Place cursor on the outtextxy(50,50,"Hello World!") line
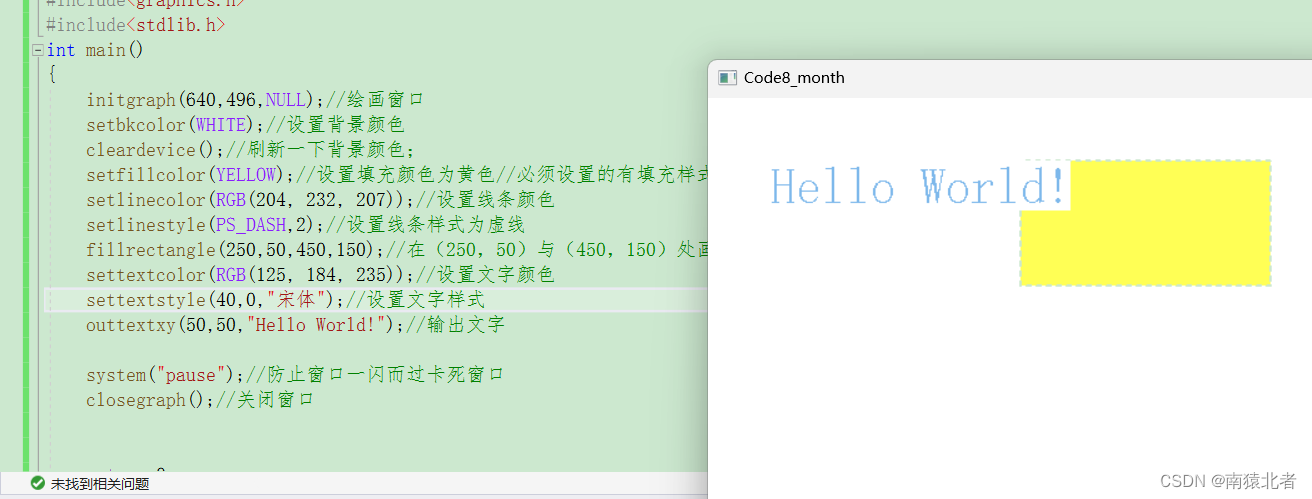1312x499 pixels. coord(295,325)
